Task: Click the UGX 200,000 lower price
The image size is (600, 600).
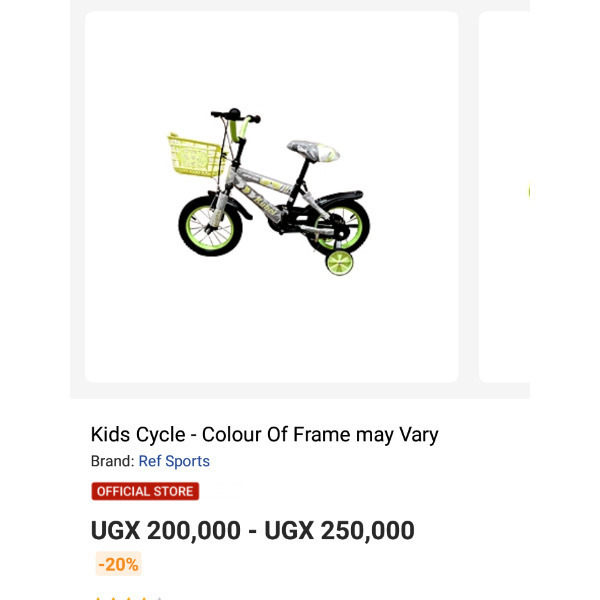Action: pyautogui.click(x=166, y=531)
